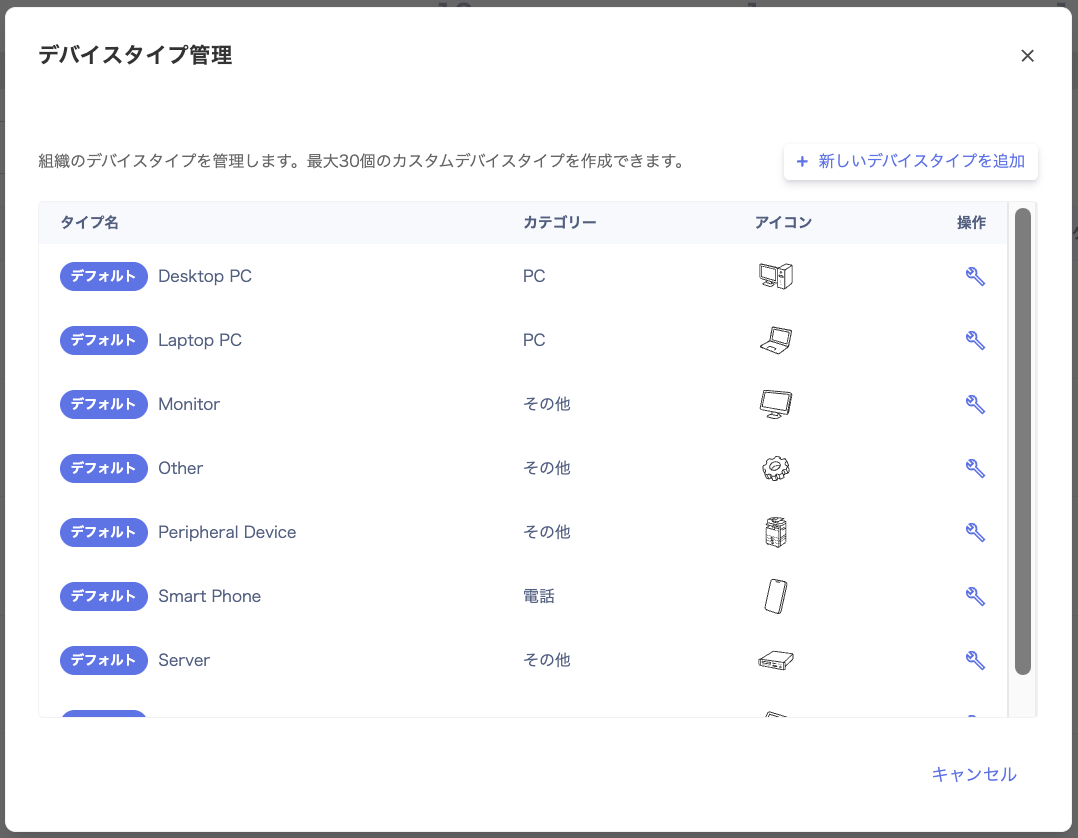1078x838 pixels.
Task: Add a new device type with 新しいデバイスタイプを追加
Action: (x=910, y=162)
